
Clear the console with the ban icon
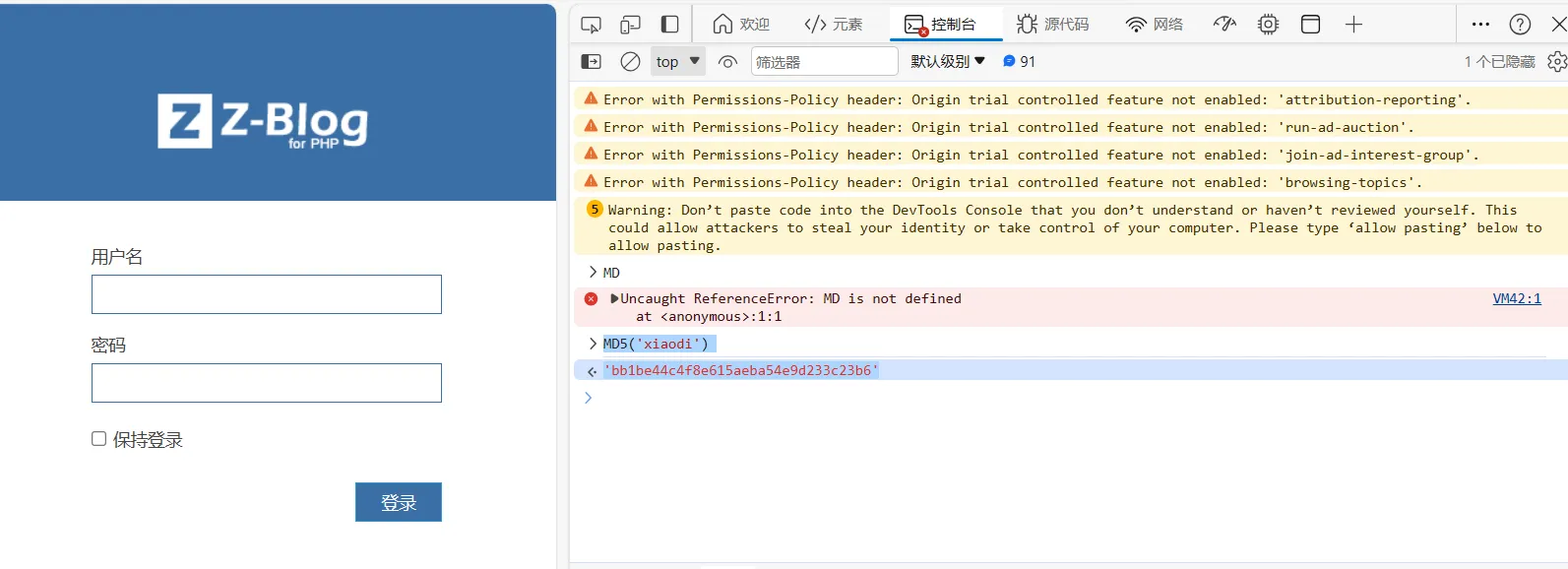(630, 62)
